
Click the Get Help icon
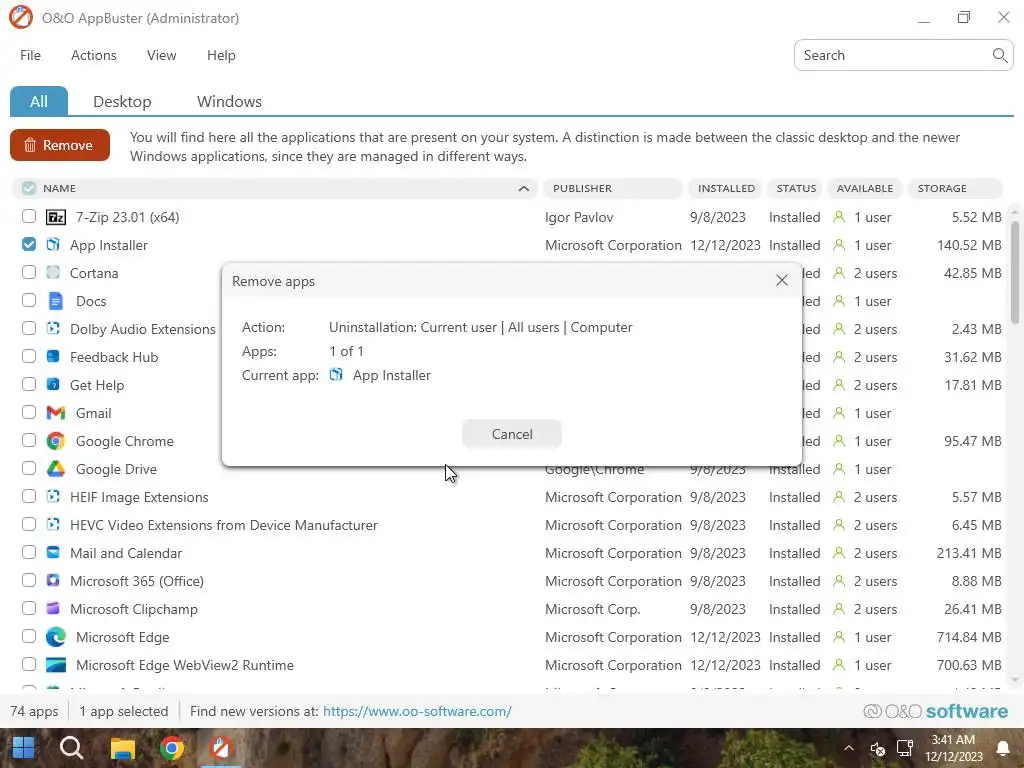point(53,385)
